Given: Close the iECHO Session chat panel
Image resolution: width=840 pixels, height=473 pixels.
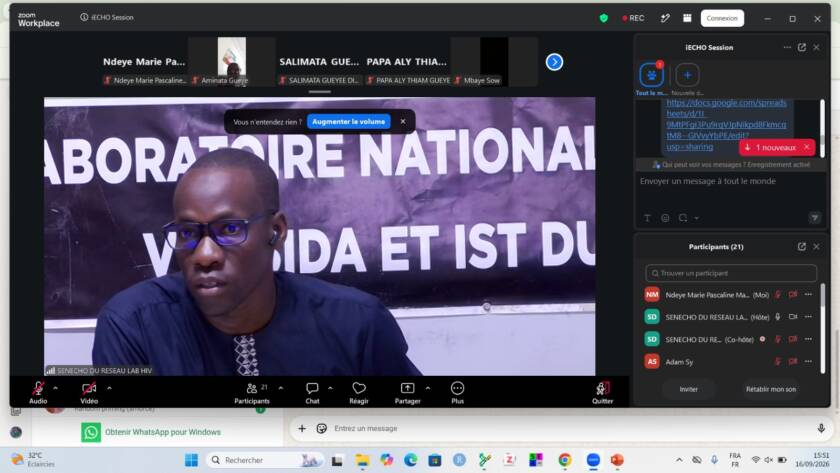Looking at the screenshot, I should [x=816, y=47].
